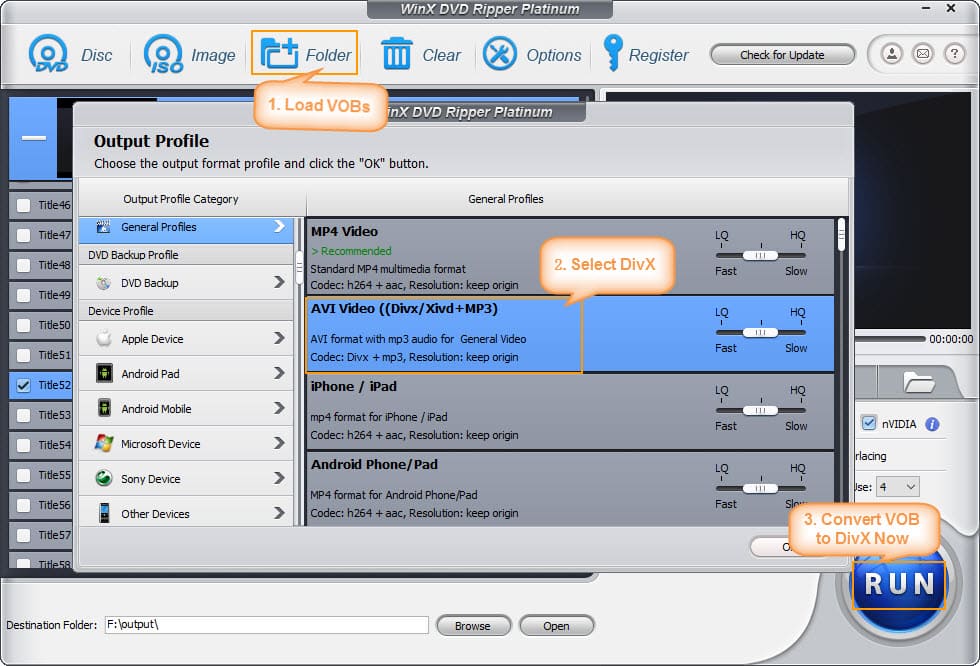Uncheck the Title52 checkbox
This screenshot has height=666, width=980.
coord(23,385)
